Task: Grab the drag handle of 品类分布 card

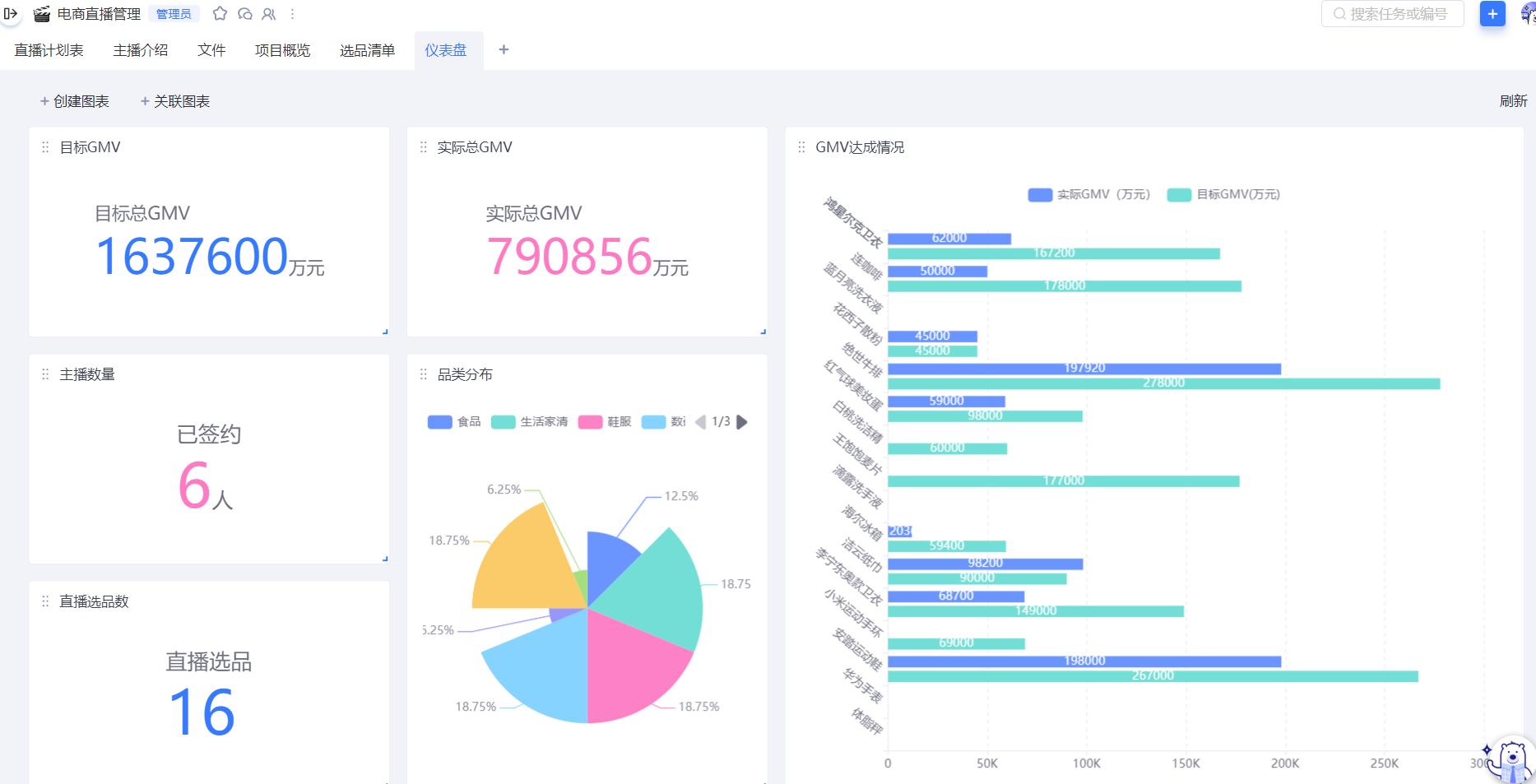Action: (x=424, y=375)
